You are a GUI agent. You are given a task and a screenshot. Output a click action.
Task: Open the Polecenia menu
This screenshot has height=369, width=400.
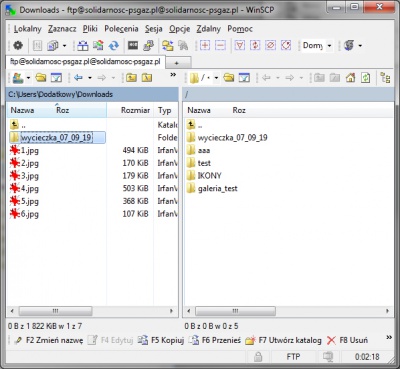point(121,29)
